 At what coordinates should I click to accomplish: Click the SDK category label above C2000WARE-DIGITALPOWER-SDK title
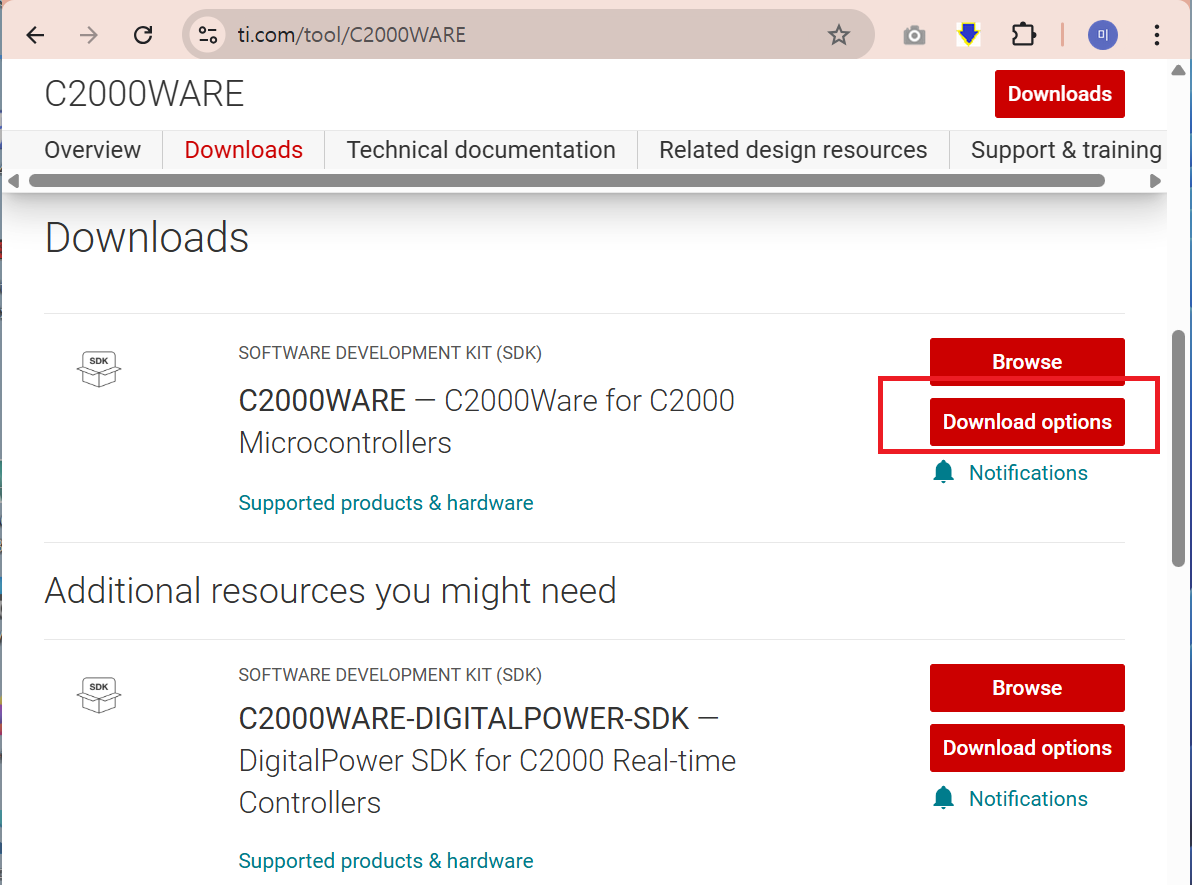pos(390,676)
